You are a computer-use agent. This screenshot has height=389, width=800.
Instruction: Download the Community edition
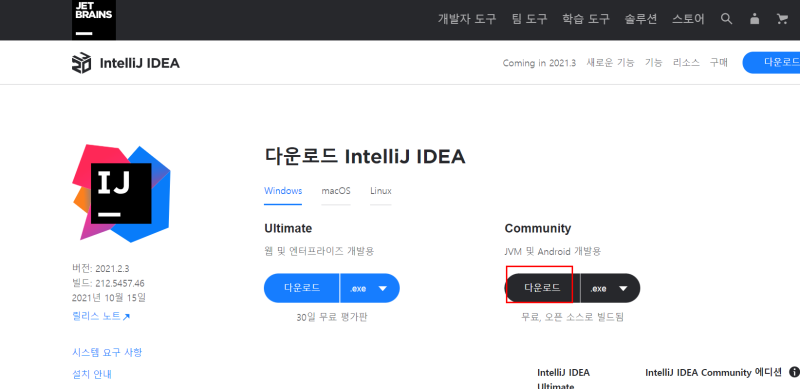tap(542, 288)
